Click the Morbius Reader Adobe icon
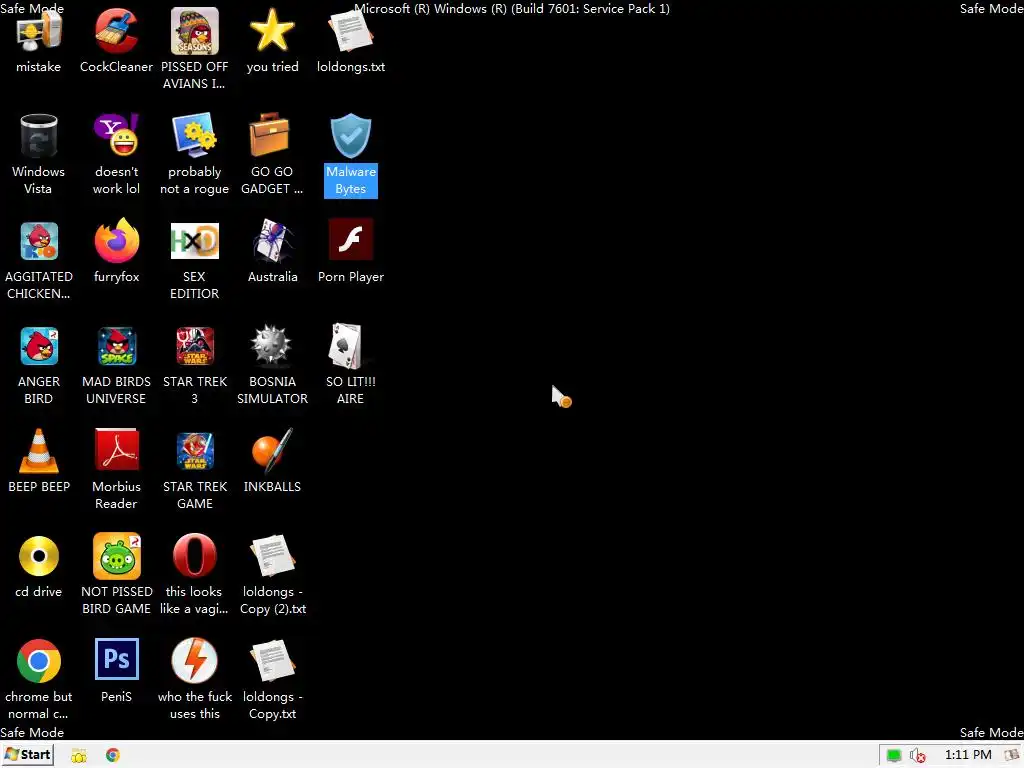This screenshot has height=768, width=1024. point(116,450)
